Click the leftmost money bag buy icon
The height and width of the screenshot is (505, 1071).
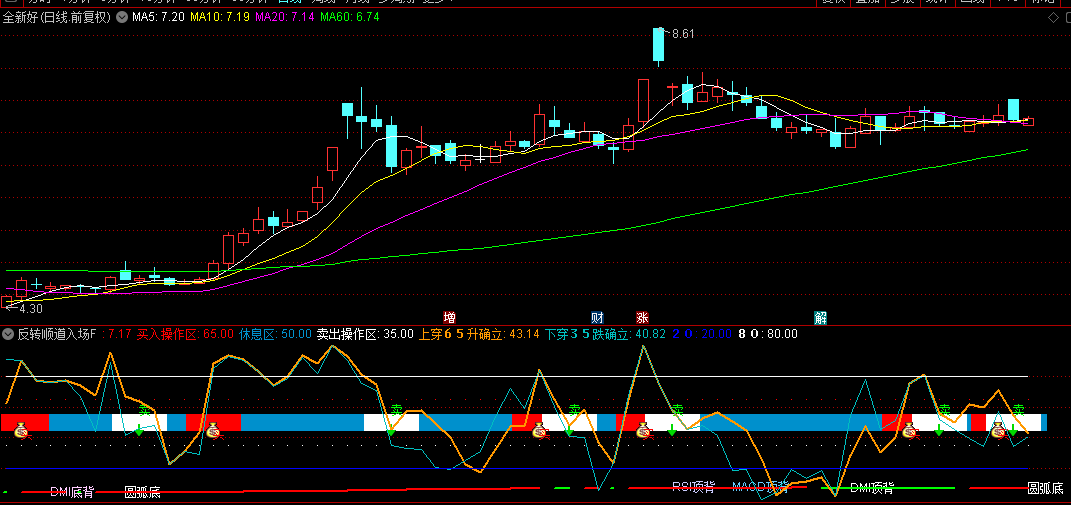[22, 431]
